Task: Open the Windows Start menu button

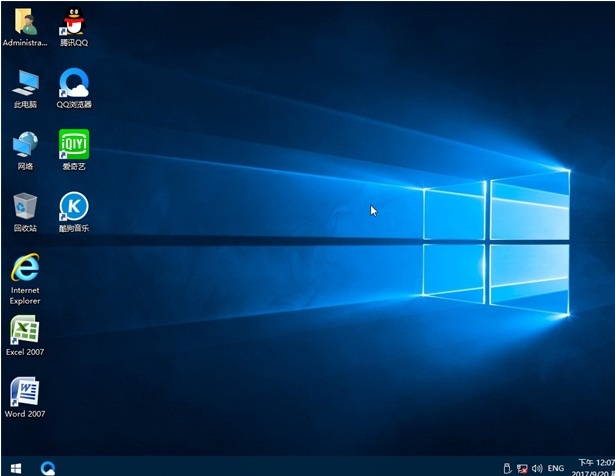Action: (x=15, y=467)
